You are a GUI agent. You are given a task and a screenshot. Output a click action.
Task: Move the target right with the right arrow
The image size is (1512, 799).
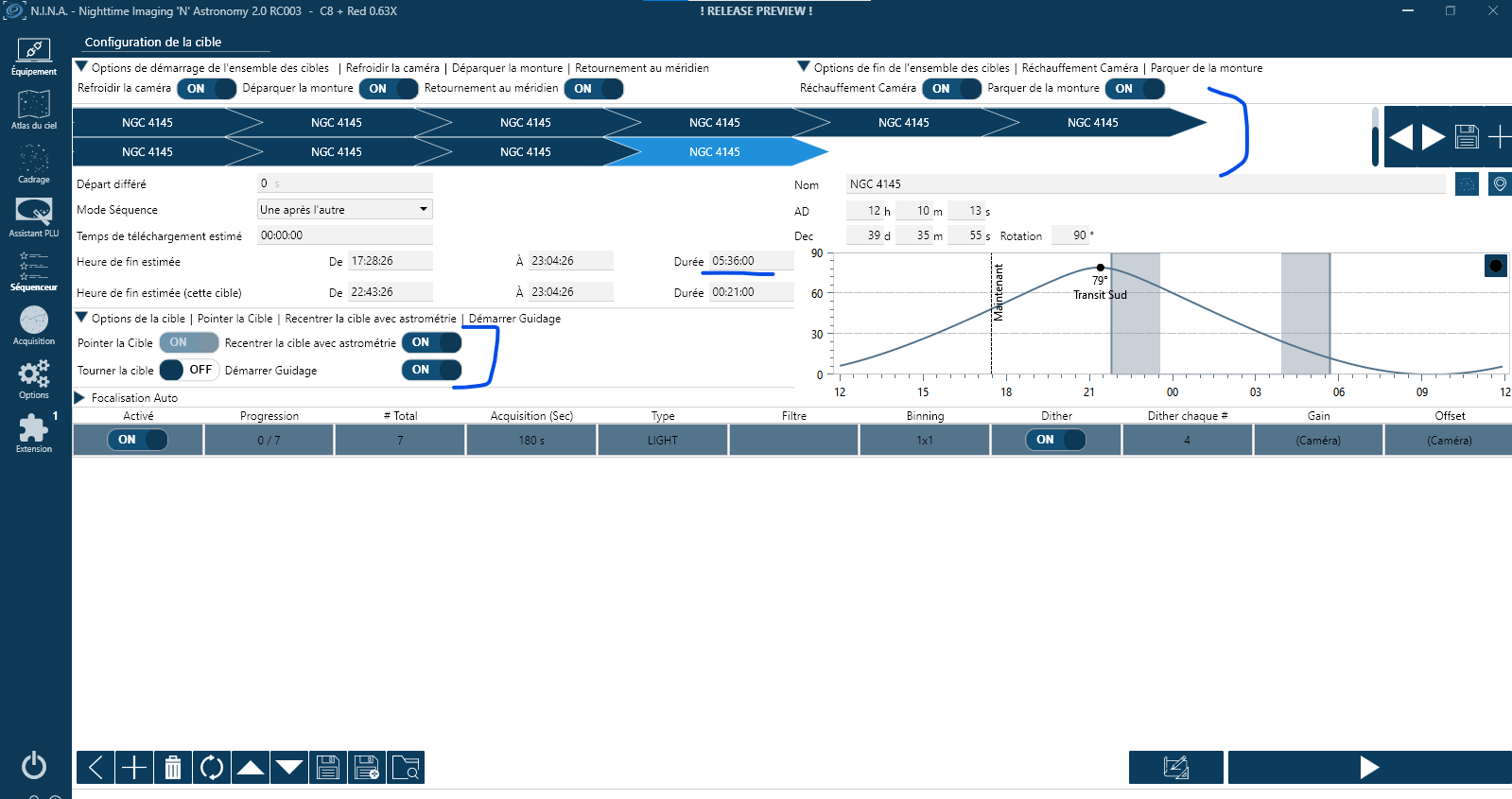(x=1434, y=137)
